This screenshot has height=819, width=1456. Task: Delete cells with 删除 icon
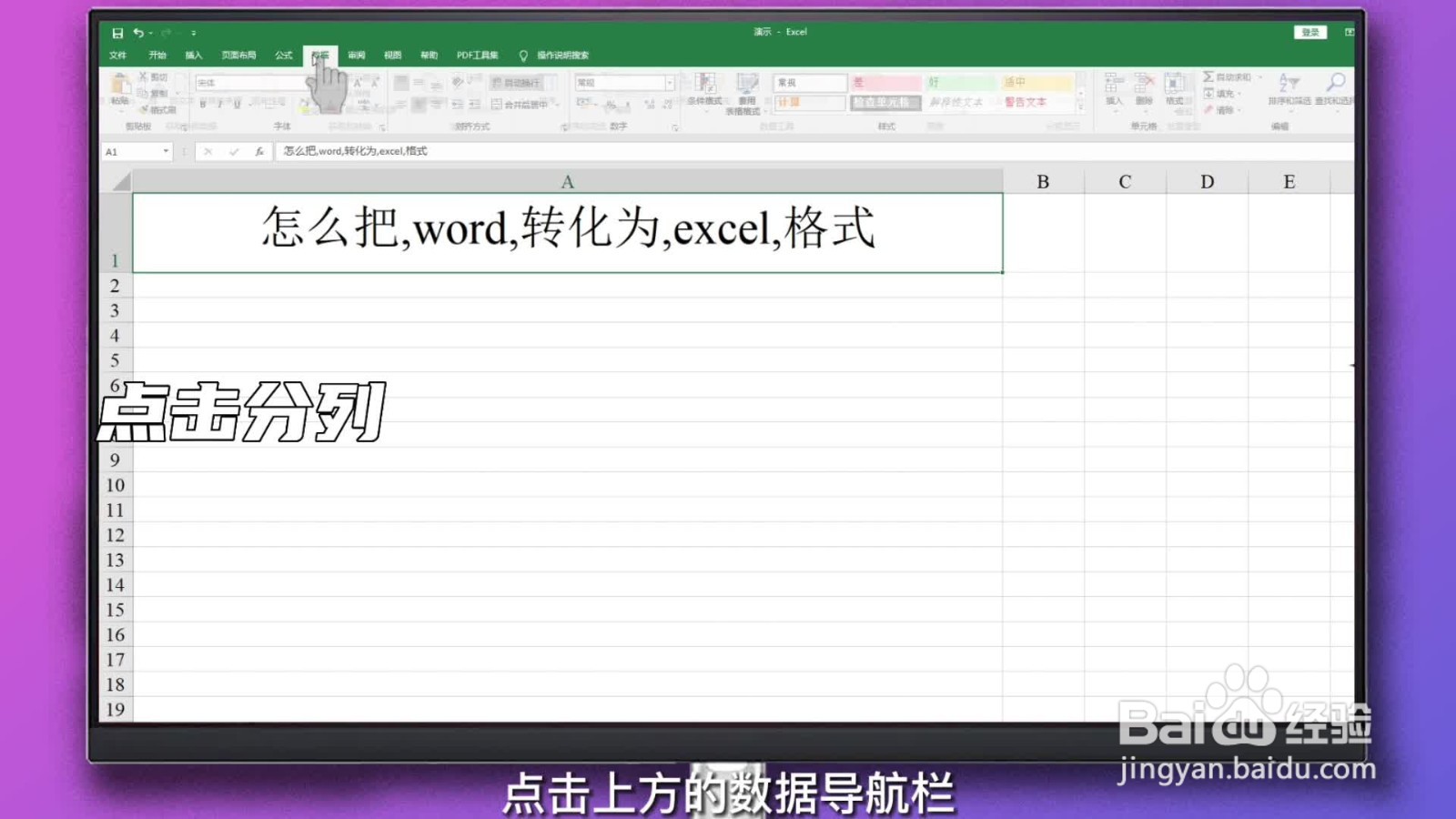click(1144, 89)
